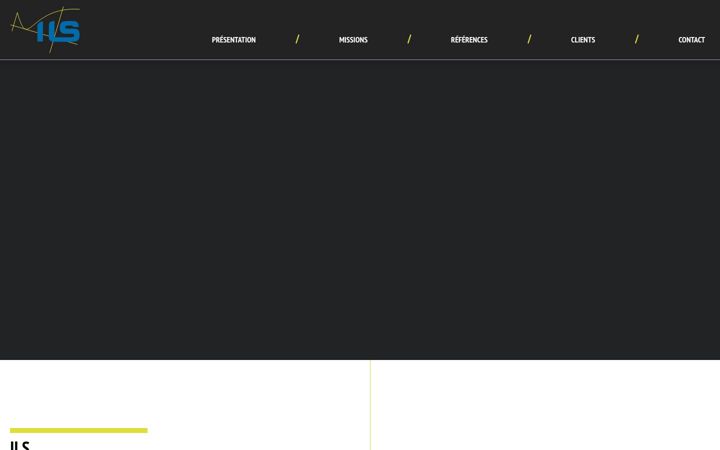
Task: Open the Présentation menu item
Action: click(x=234, y=40)
